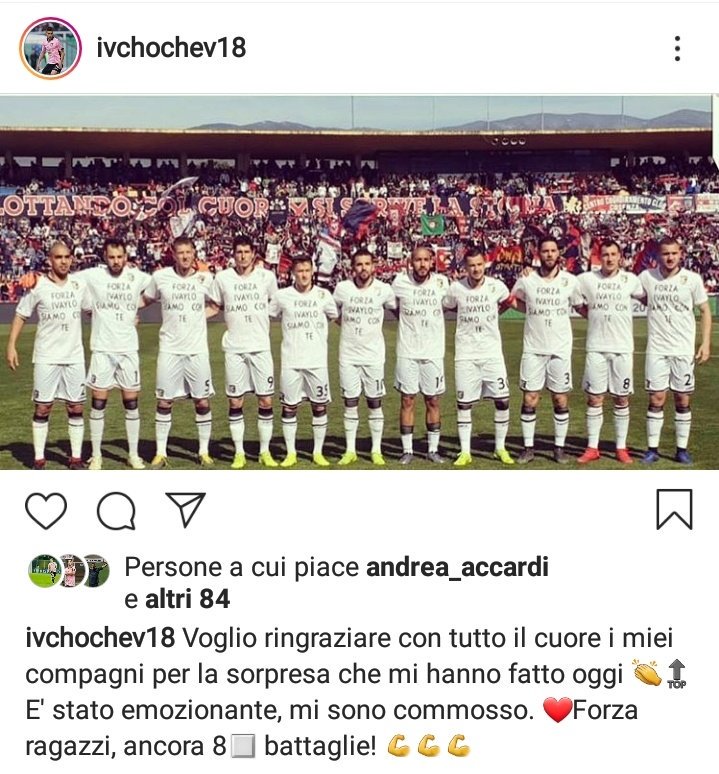
Task: Open the ivchochev18 username in caption
Action: [100, 637]
